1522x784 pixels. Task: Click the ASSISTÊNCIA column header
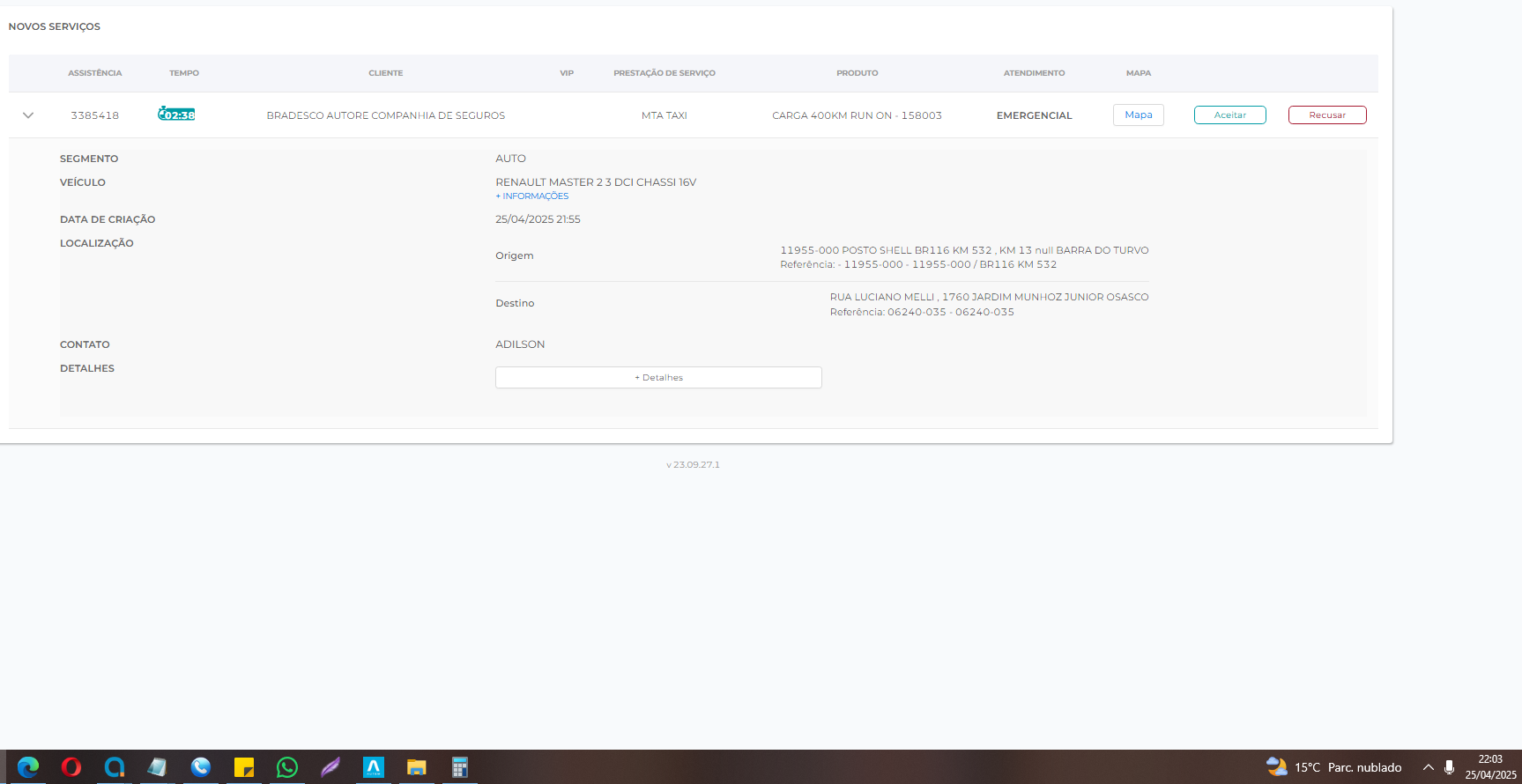(x=95, y=73)
